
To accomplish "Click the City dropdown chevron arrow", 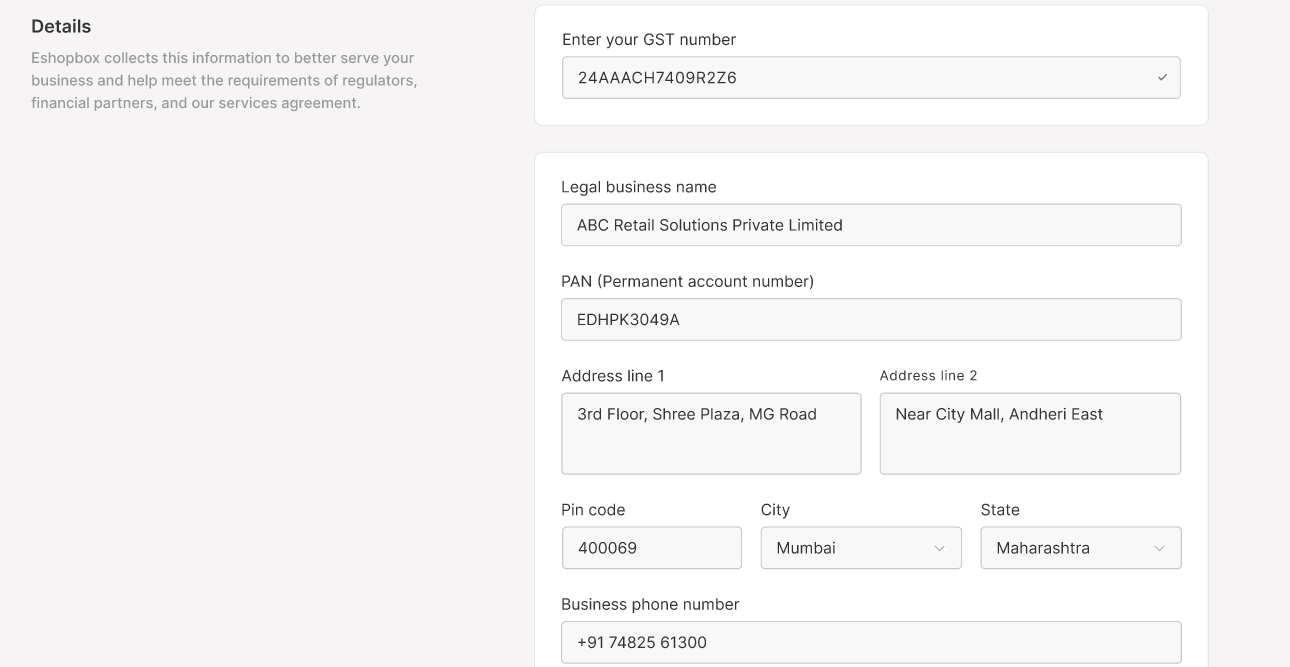I will click(939, 549).
